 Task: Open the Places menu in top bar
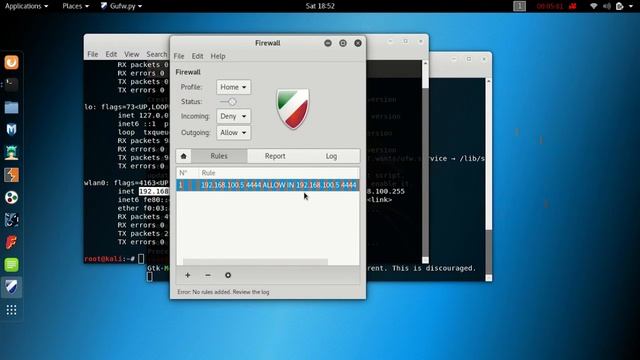click(76, 6)
